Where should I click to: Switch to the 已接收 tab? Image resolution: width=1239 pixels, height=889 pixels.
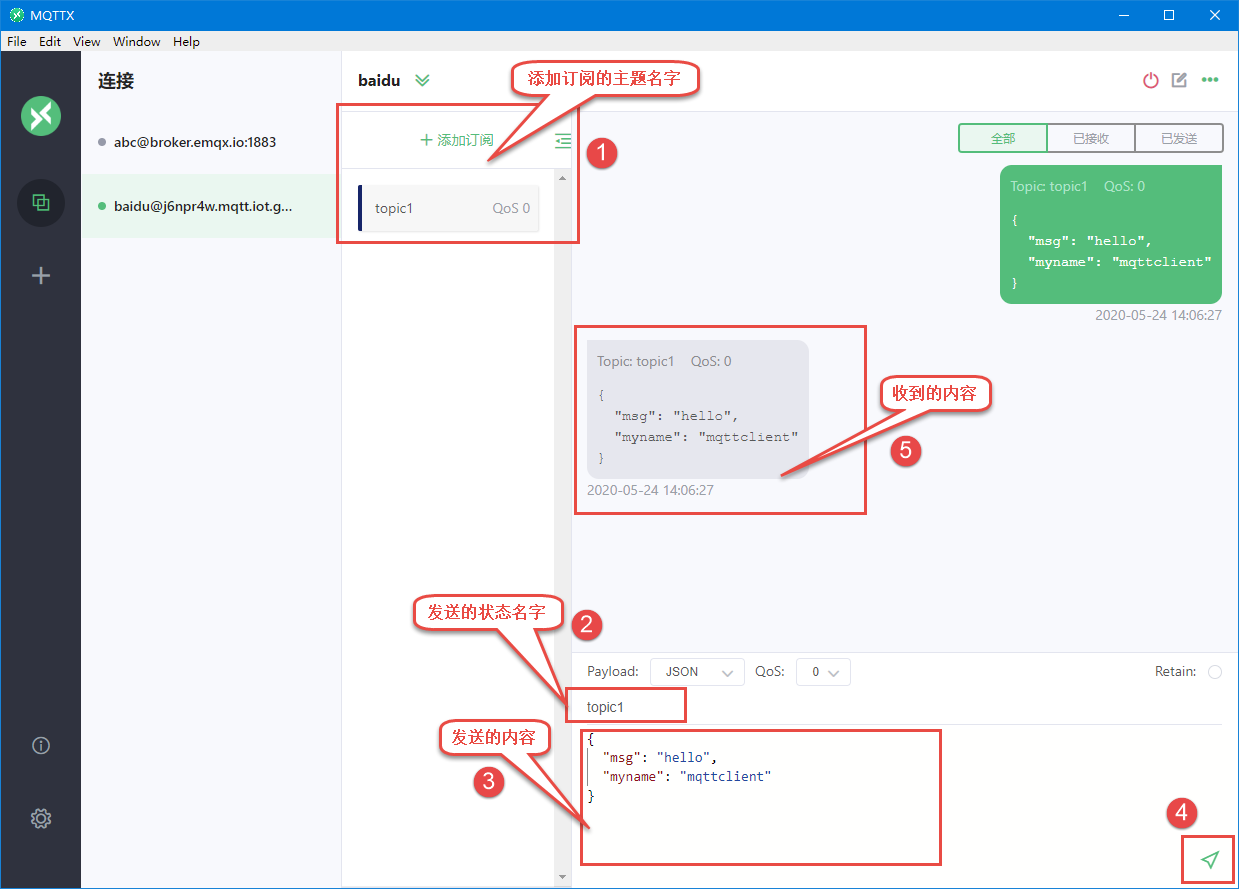click(1090, 138)
